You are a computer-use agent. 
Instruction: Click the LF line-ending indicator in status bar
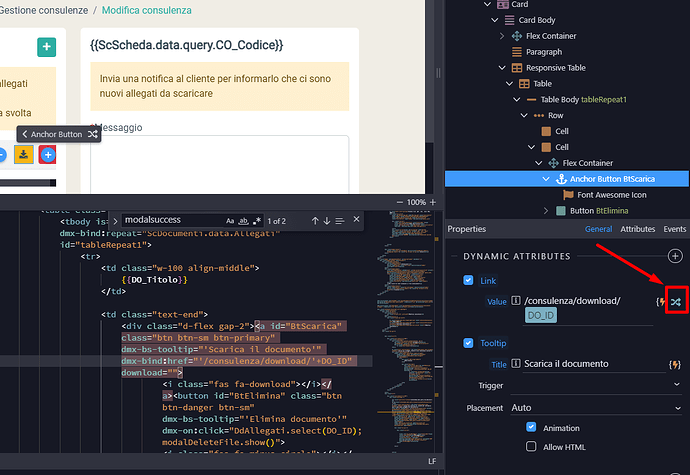point(432,461)
